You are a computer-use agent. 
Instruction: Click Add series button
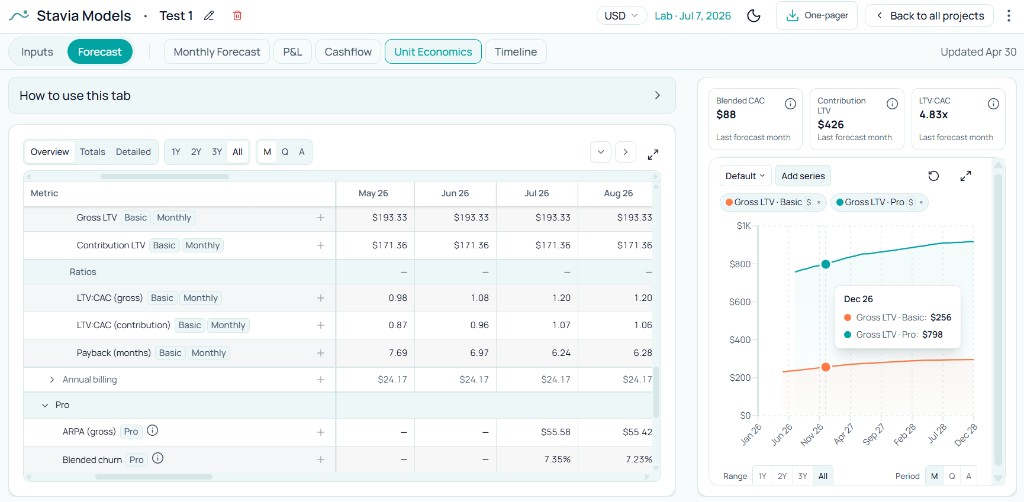click(x=803, y=176)
